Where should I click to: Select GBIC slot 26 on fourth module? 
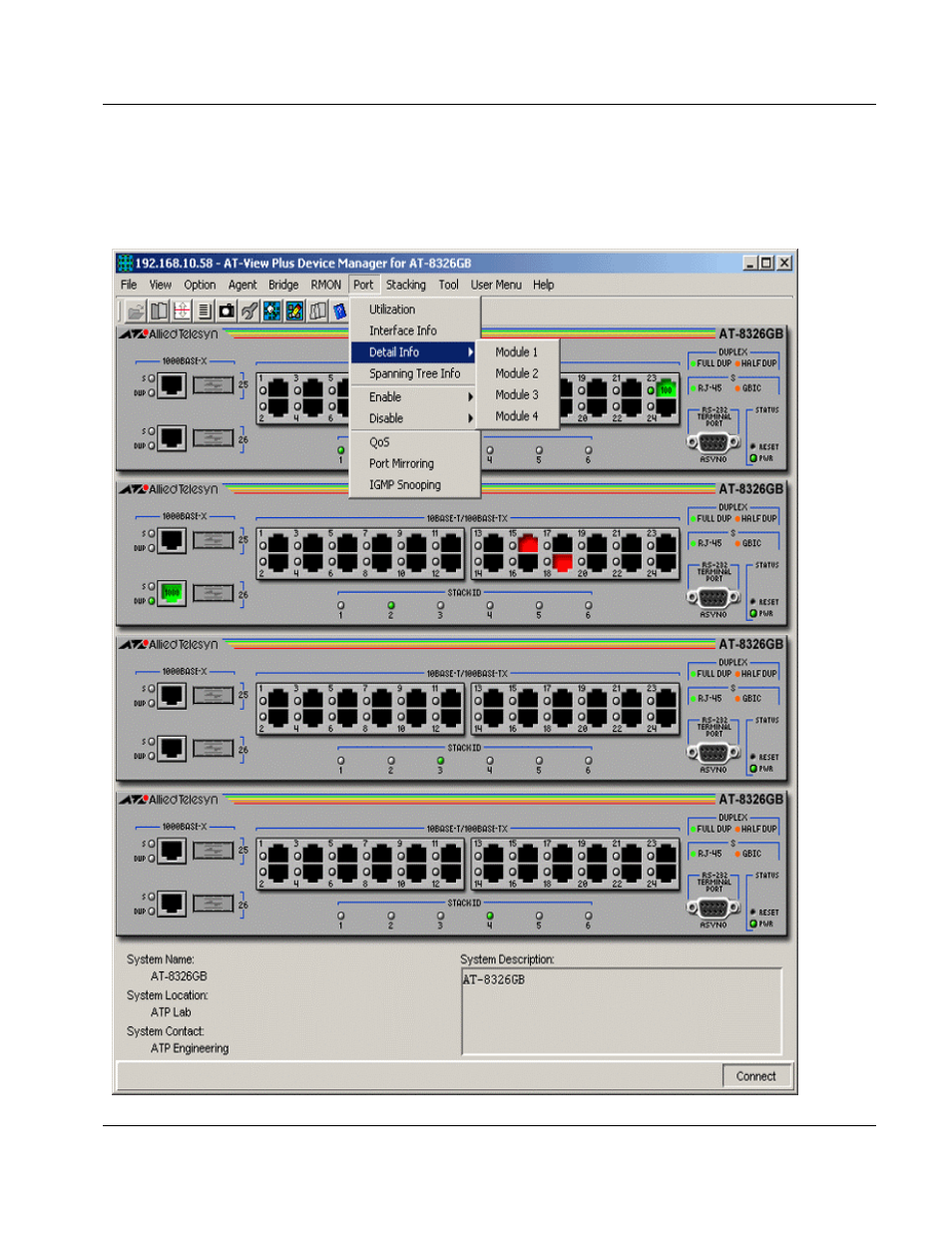[x=213, y=904]
